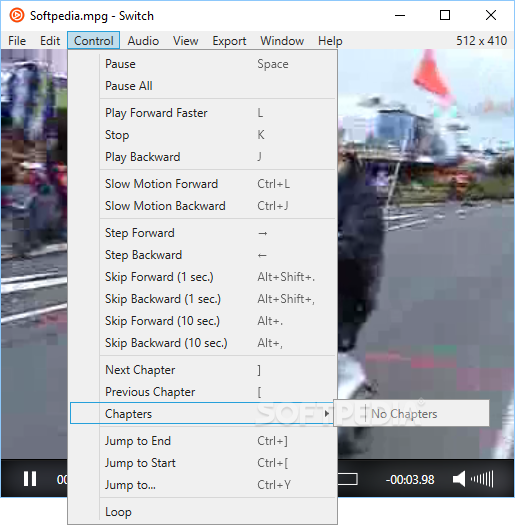515x525 pixels.
Task: Choose Slow Motion Forward
Action: tap(203, 184)
